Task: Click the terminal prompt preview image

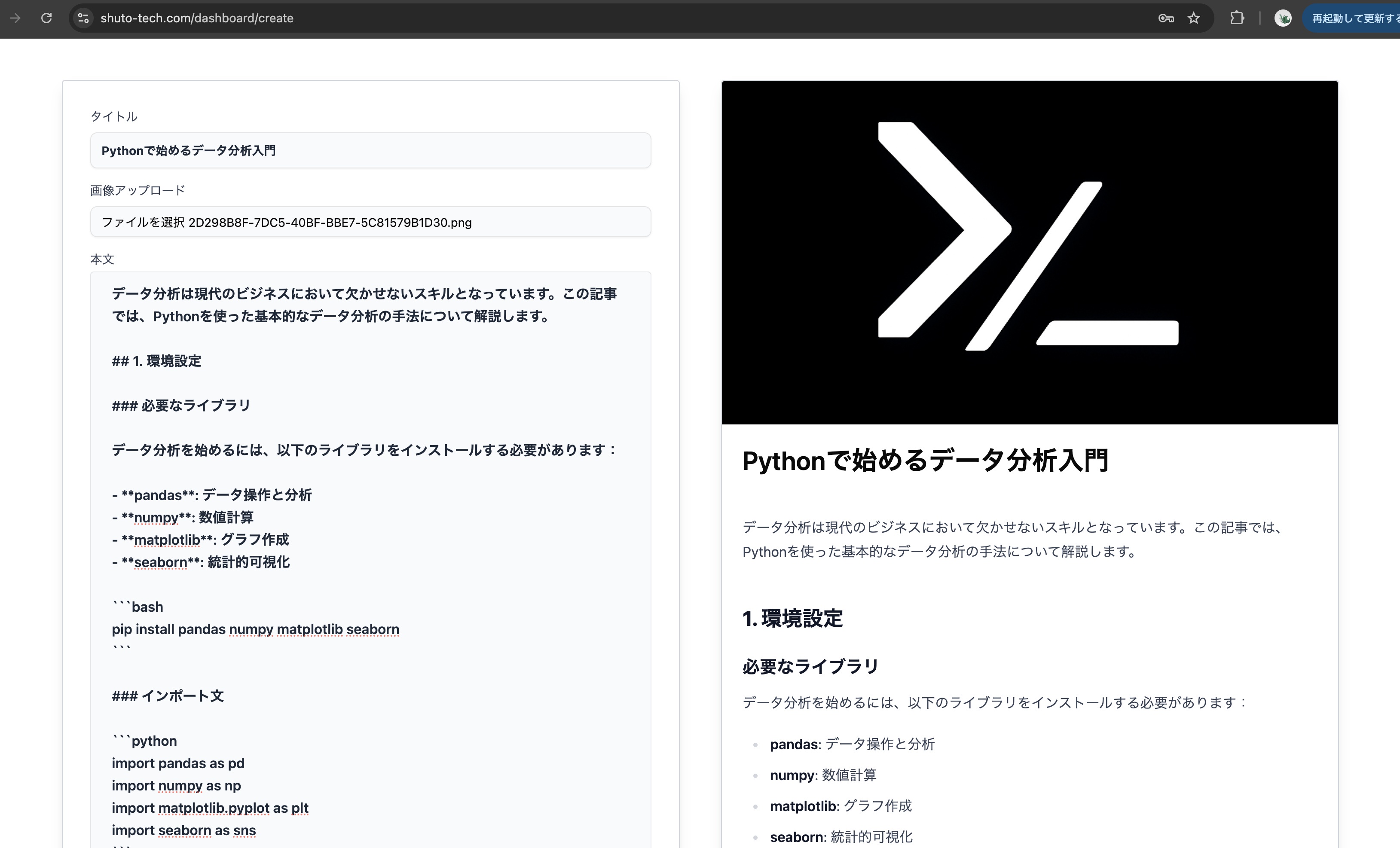Action: tap(1030, 252)
